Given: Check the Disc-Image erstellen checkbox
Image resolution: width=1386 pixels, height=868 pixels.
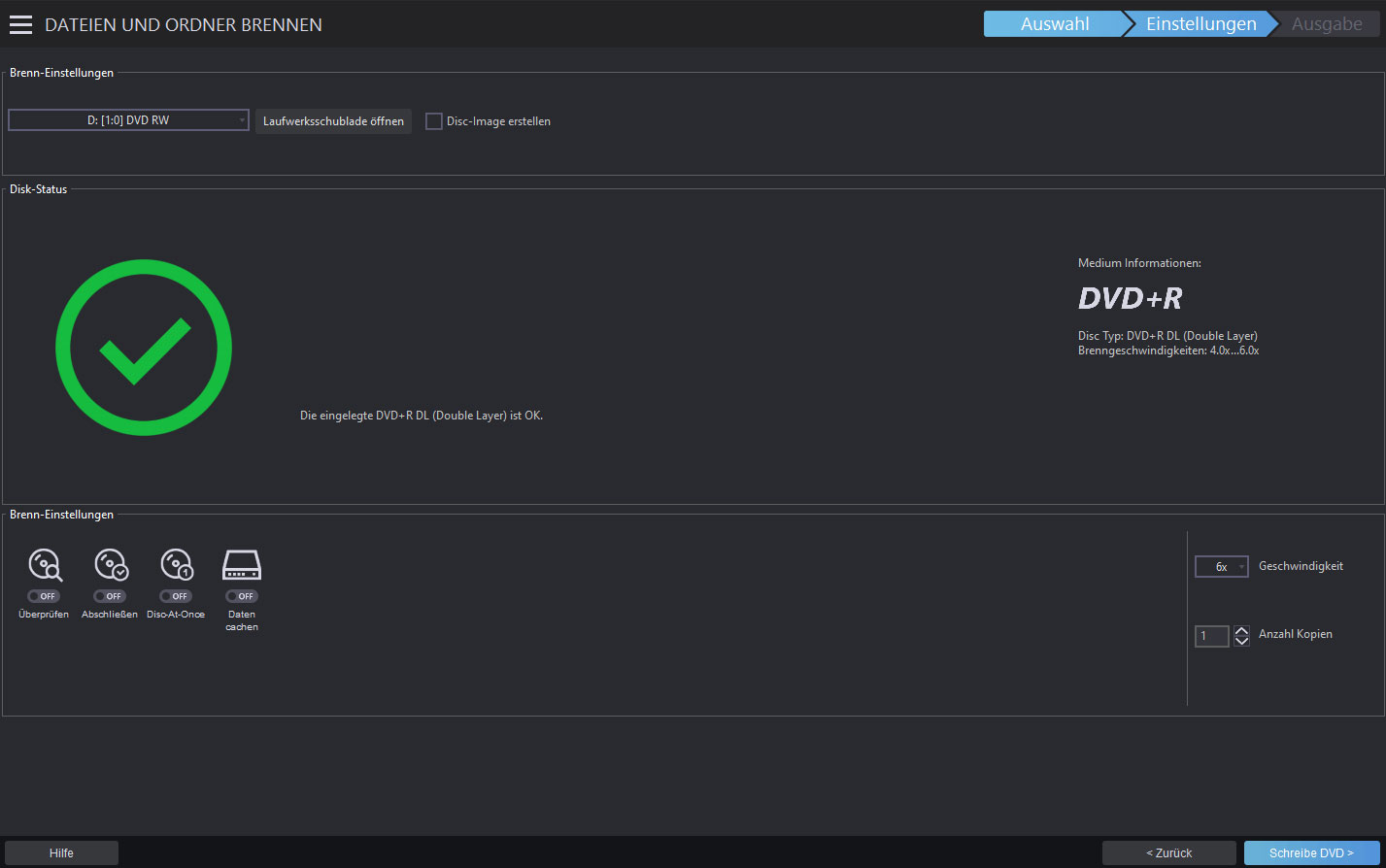Looking at the screenshot, I should click(434, 121).
